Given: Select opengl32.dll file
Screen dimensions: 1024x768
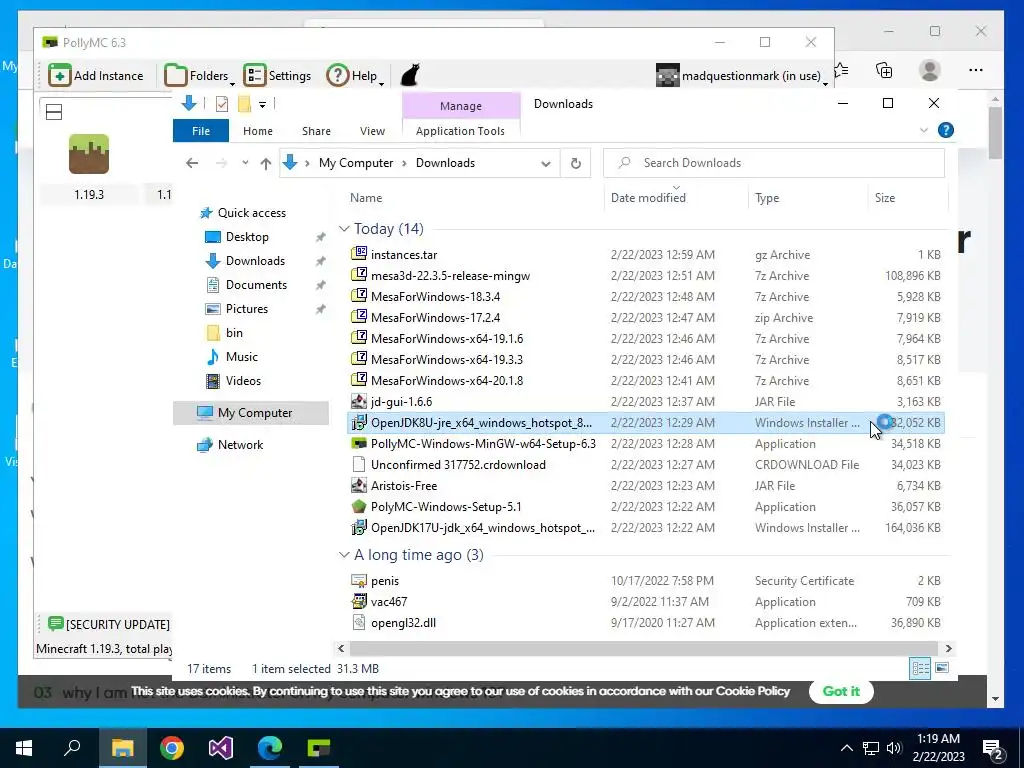Looking at the screenshot, I should pos(403,623).
